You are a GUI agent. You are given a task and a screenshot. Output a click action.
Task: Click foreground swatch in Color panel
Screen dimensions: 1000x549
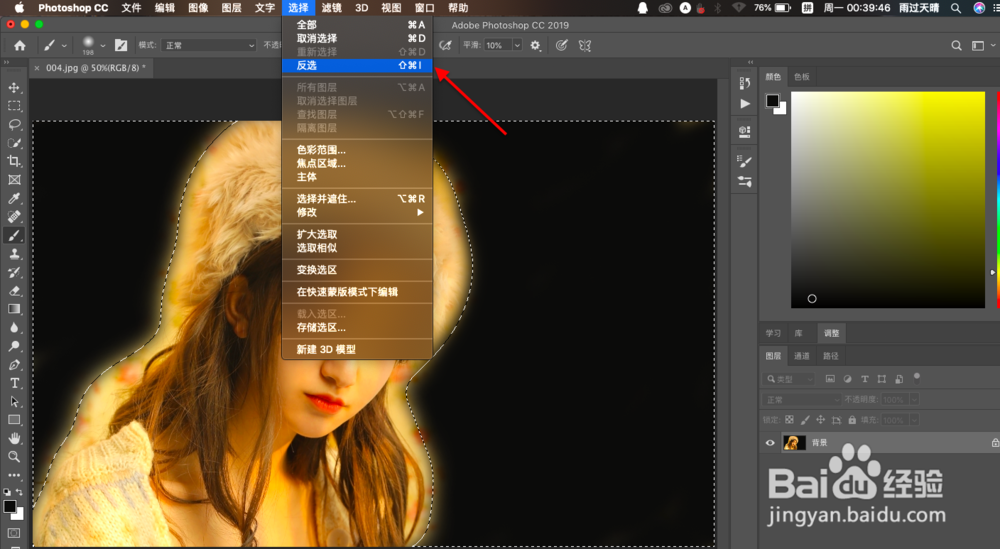point(772,101)
